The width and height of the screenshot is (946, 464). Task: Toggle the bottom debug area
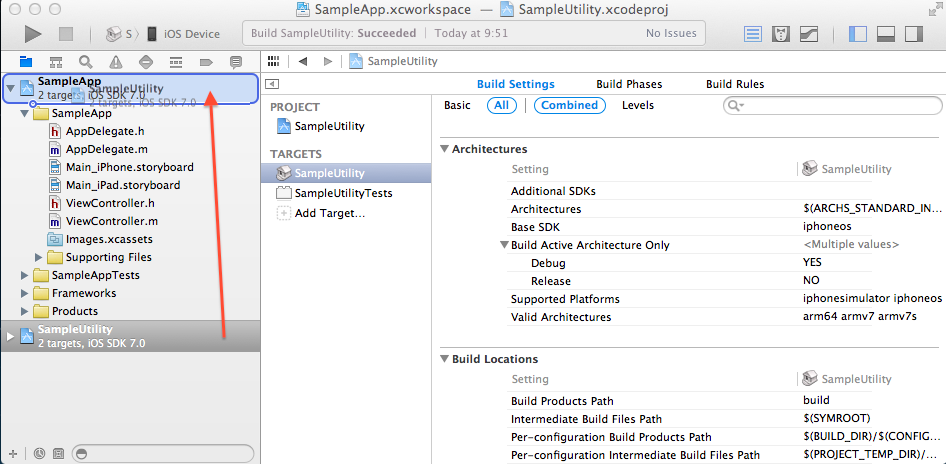[x=884, y=33]
